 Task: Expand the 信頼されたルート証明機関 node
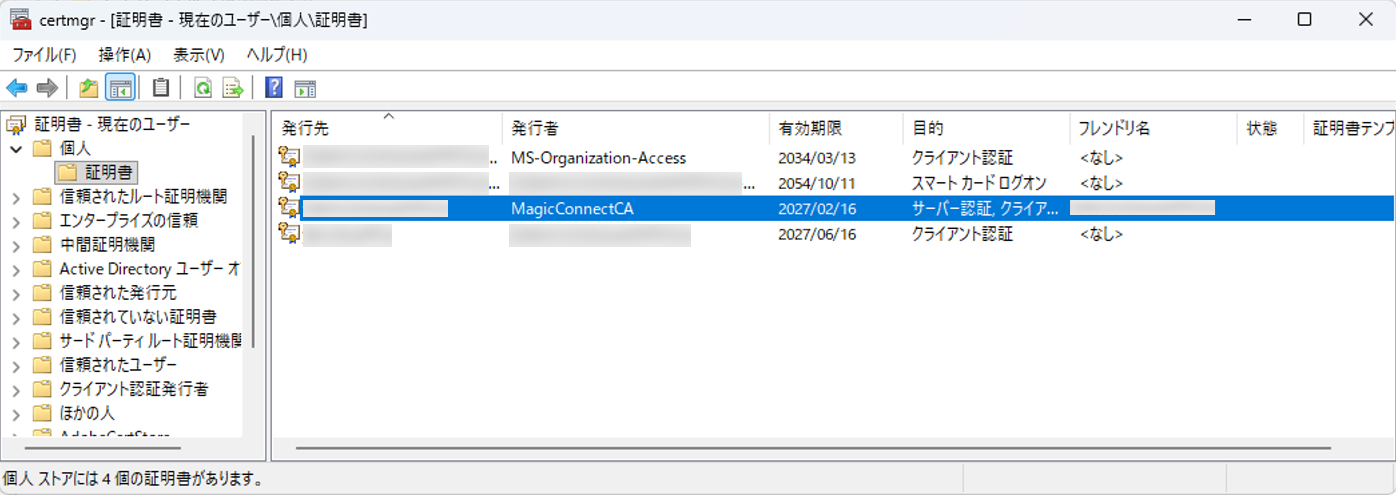(15, 197)
